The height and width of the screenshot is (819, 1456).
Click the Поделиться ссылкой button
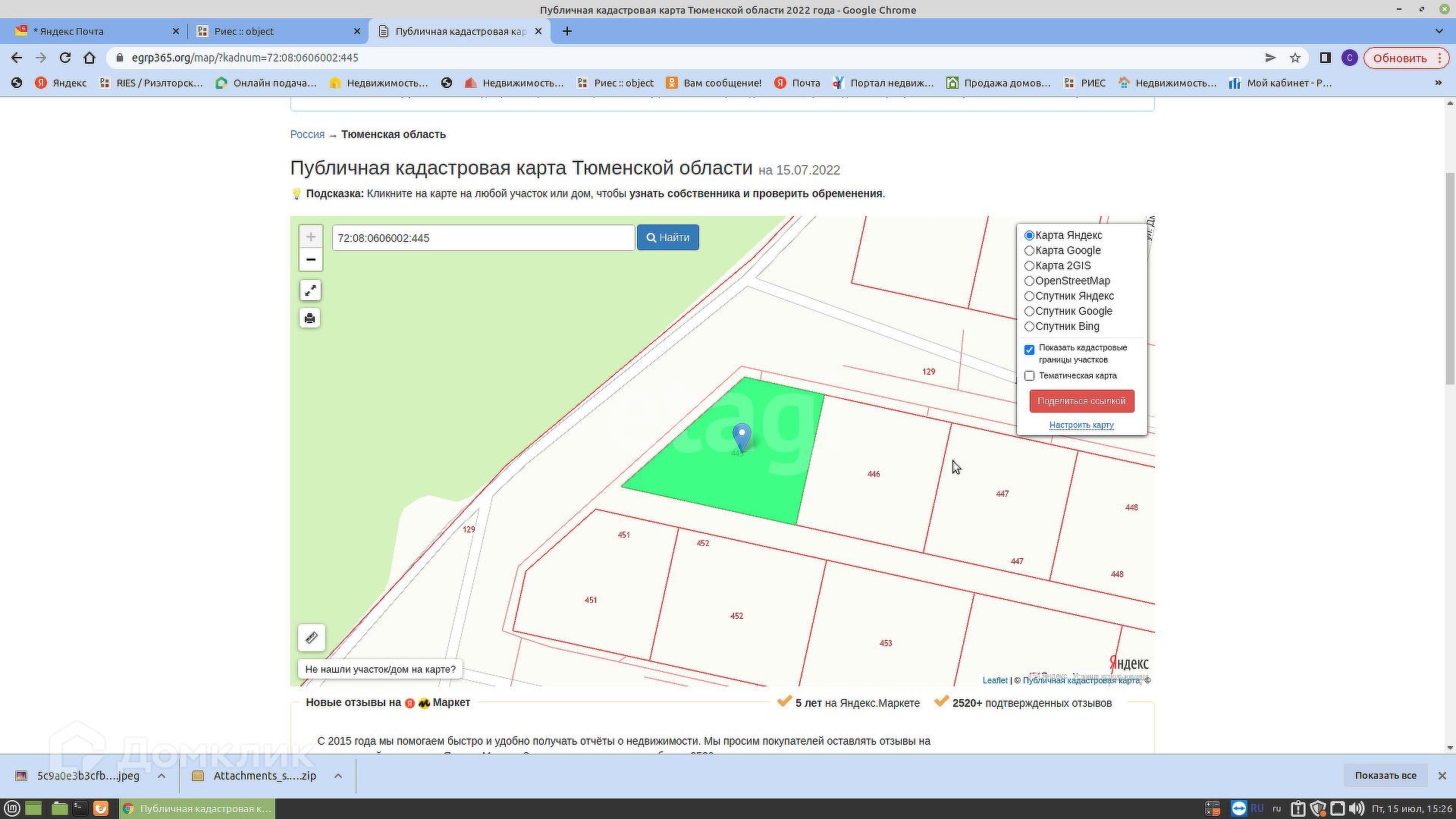1081,401
